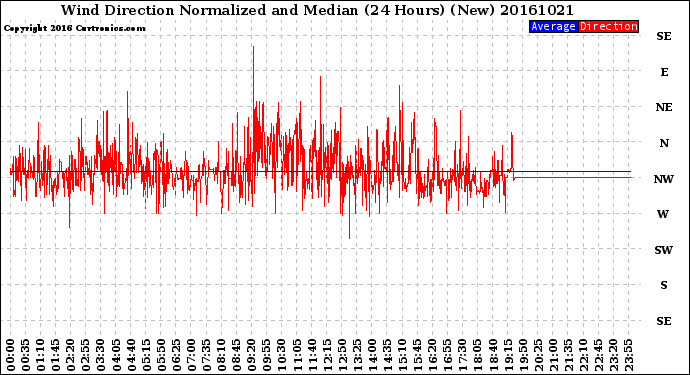This screenshot has height=375, width=690.
Task: Select the blue Average legend label
Action: click(553, 26)
